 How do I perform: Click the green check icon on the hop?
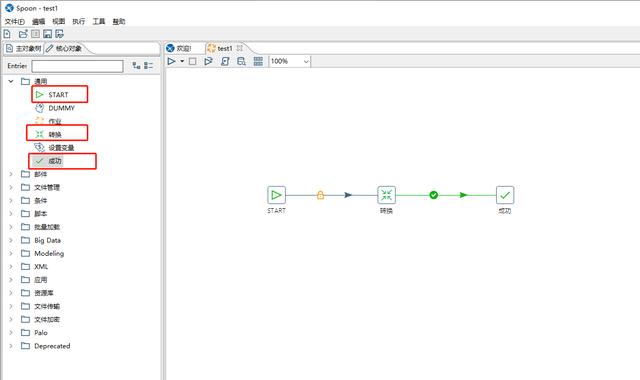[x=434, y=195]
